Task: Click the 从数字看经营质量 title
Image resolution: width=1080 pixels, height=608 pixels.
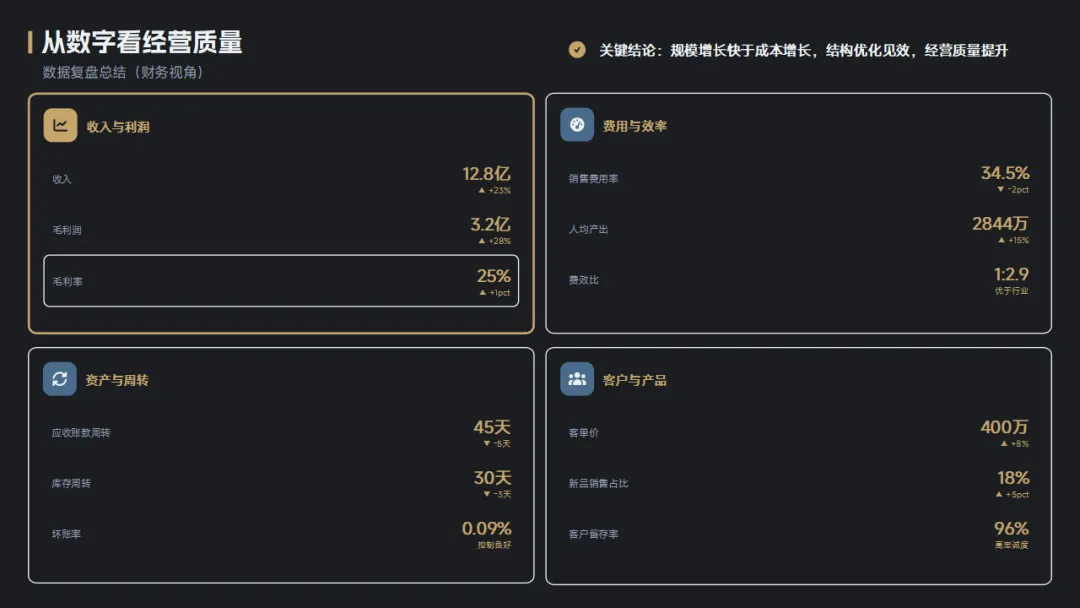Action: coord(142,43)
